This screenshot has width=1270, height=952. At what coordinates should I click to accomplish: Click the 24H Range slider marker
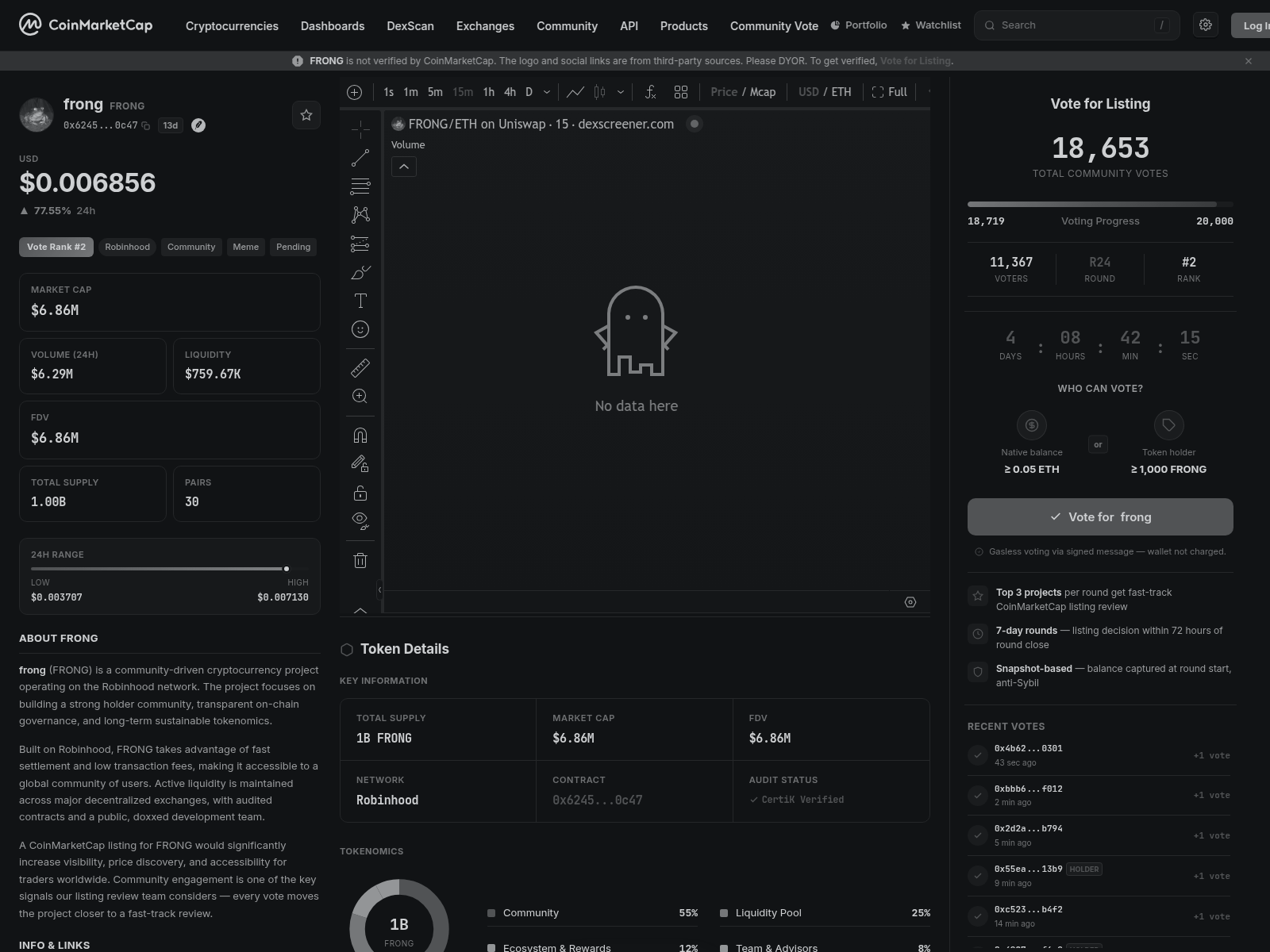(287, 569)
